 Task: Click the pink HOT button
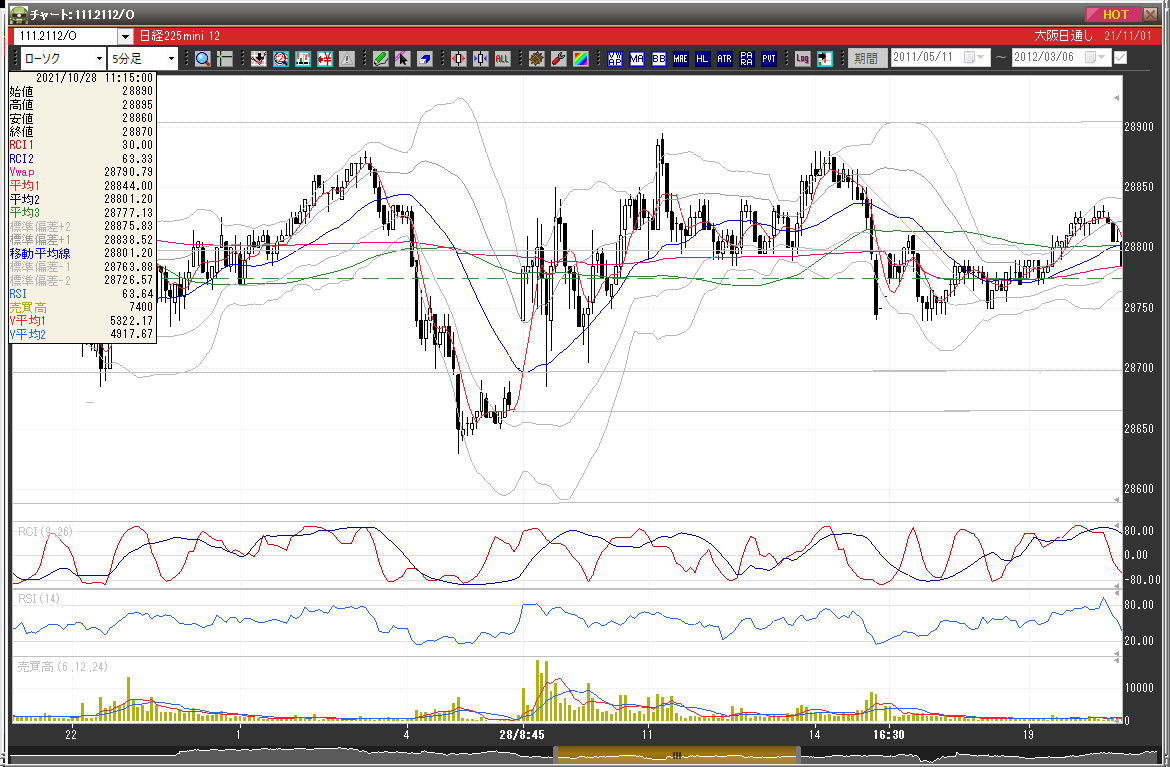pos(1113,14)
